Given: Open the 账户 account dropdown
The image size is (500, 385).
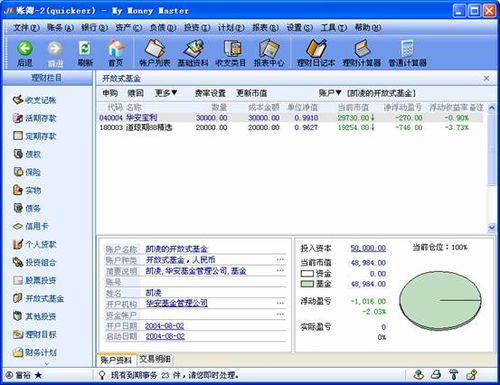Looking at the screenshot, I should [330, 93].
